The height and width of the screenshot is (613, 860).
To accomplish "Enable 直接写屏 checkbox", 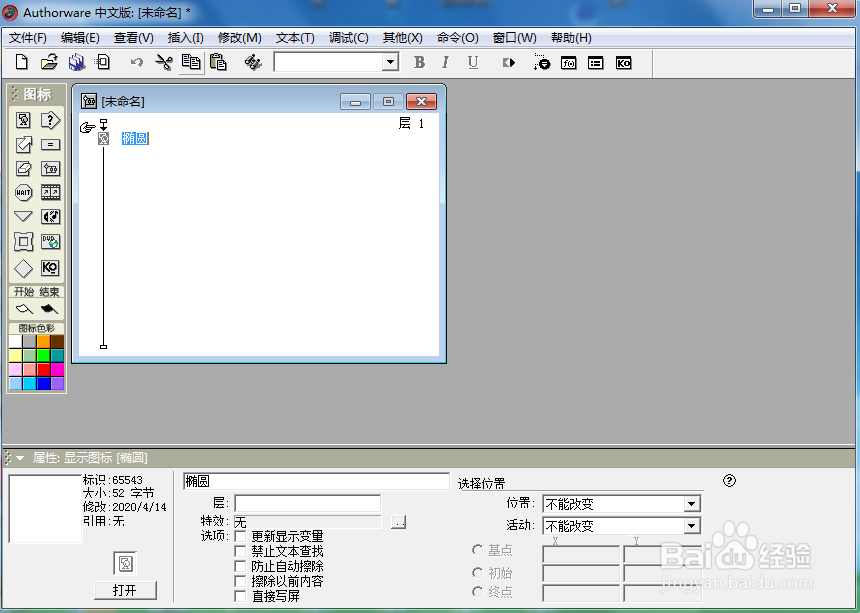I will point(240,595).
